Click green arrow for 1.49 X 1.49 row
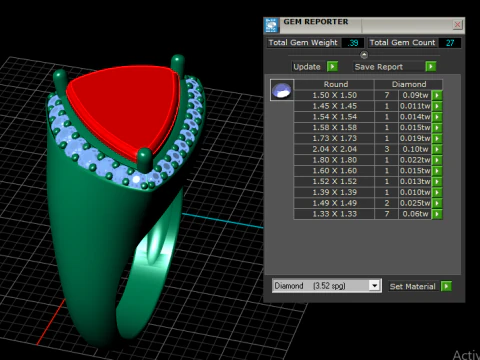Image resolution: width=480 pixels, height=360 pixels. tap(437, 203)
